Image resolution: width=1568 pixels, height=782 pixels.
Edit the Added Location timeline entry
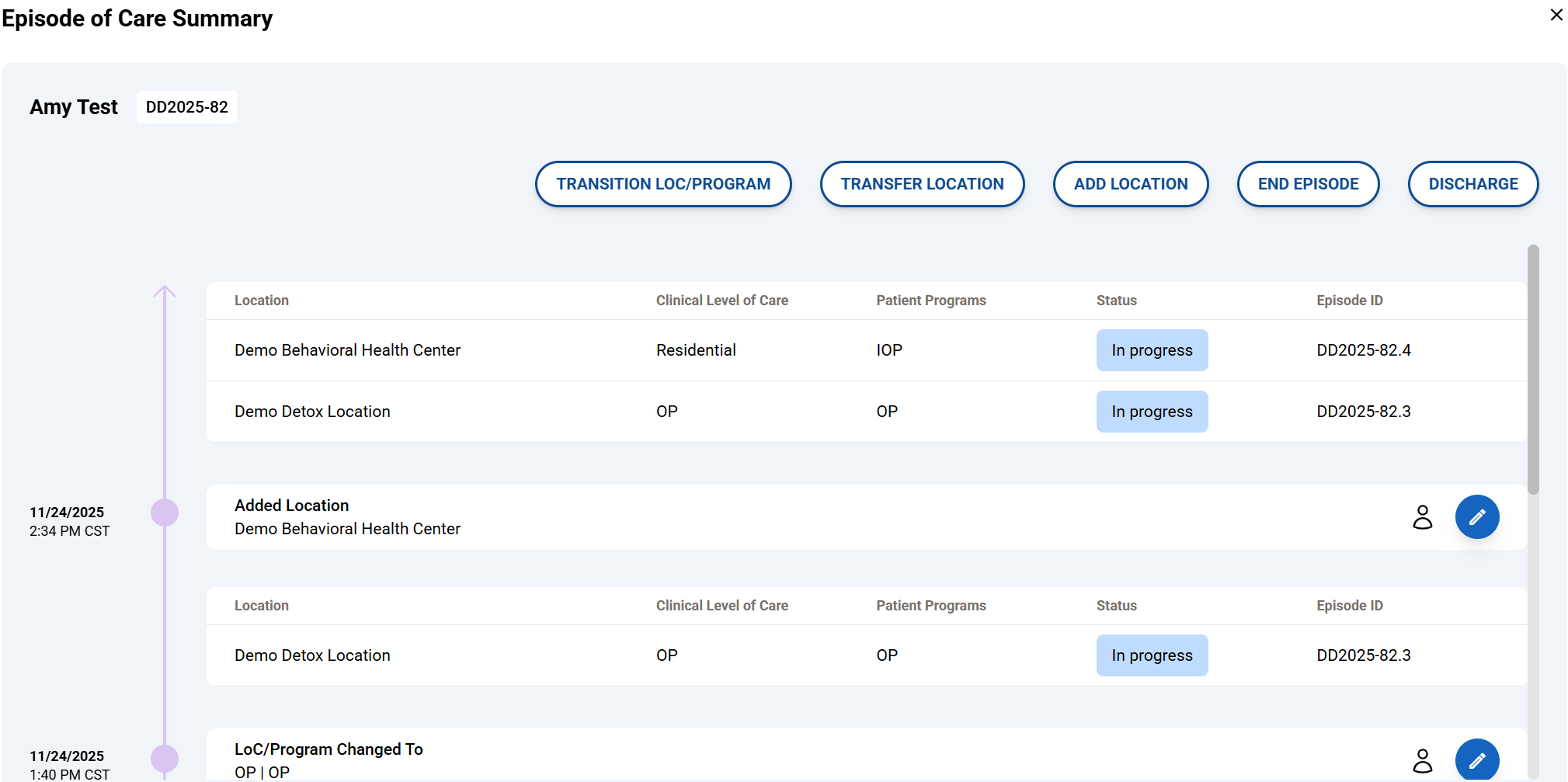(1476, 517)
